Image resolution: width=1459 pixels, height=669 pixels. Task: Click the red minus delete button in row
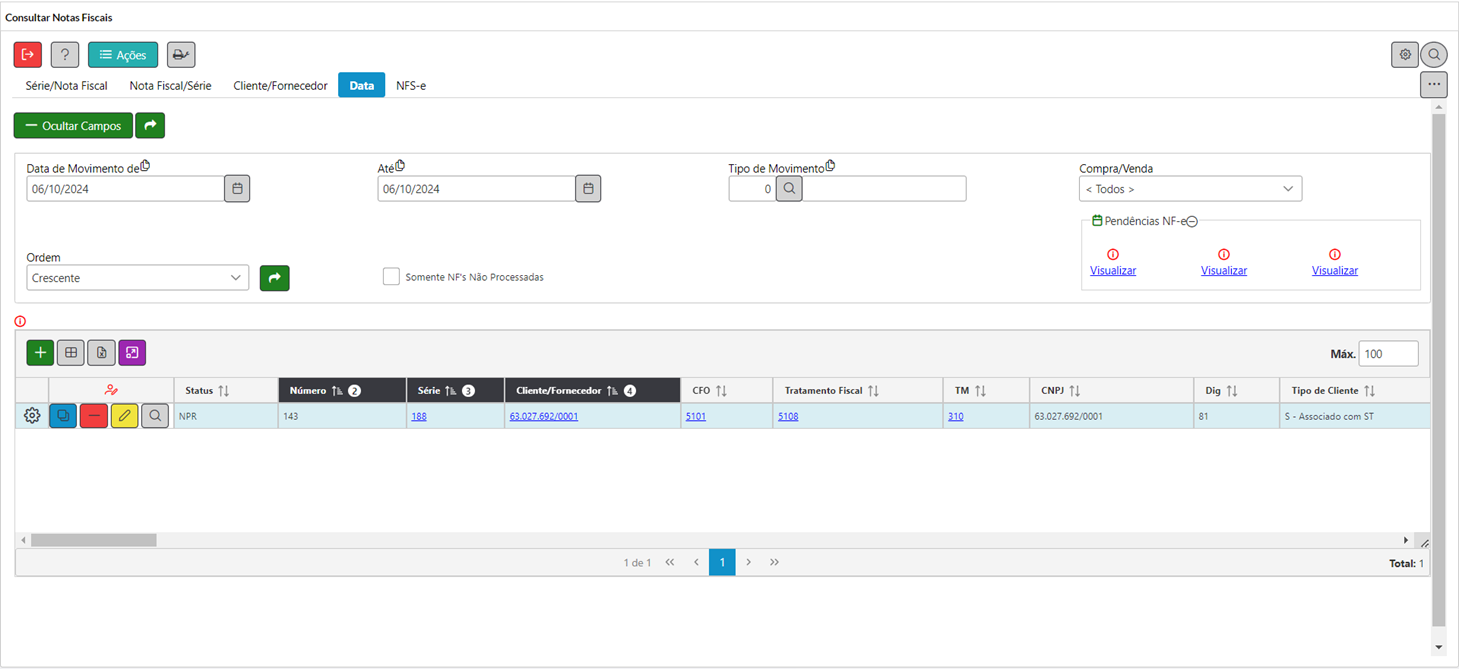coord(94,416)
